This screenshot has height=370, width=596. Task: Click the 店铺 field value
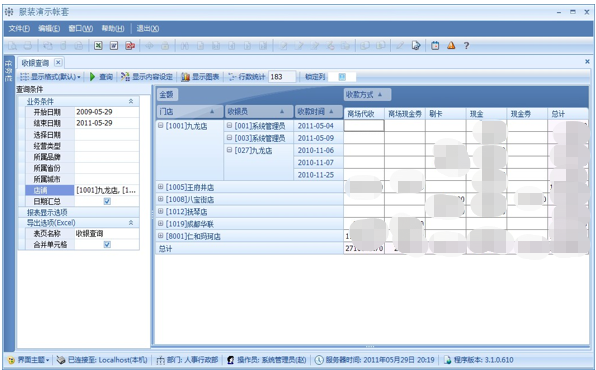[107, 190]
